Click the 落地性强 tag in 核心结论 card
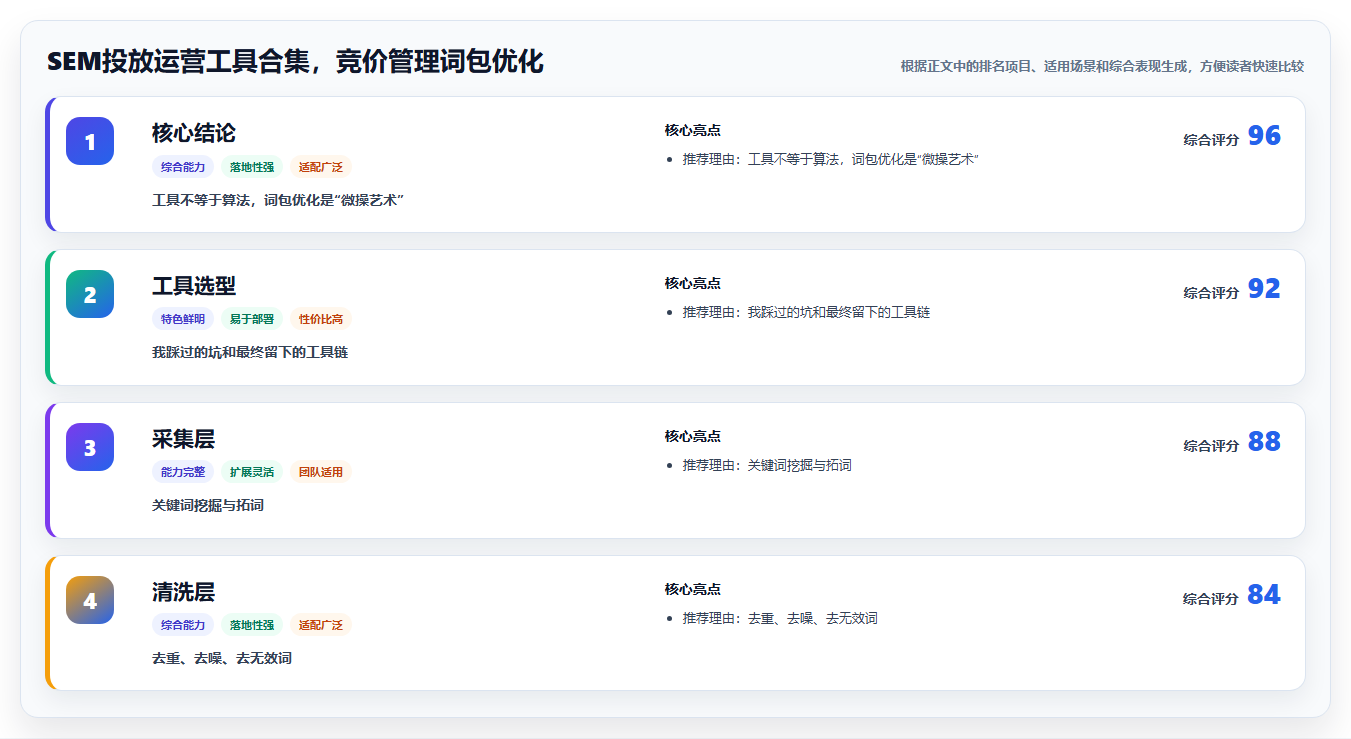 (x=252, y=167)
